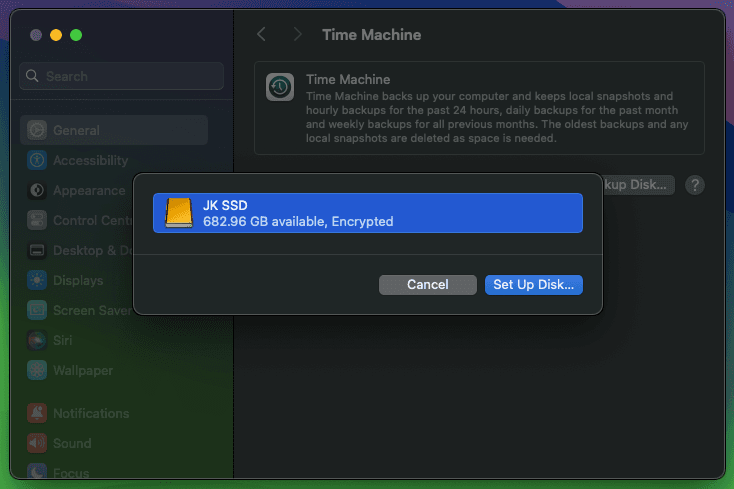Go back using the left chevron

[262, 34]
